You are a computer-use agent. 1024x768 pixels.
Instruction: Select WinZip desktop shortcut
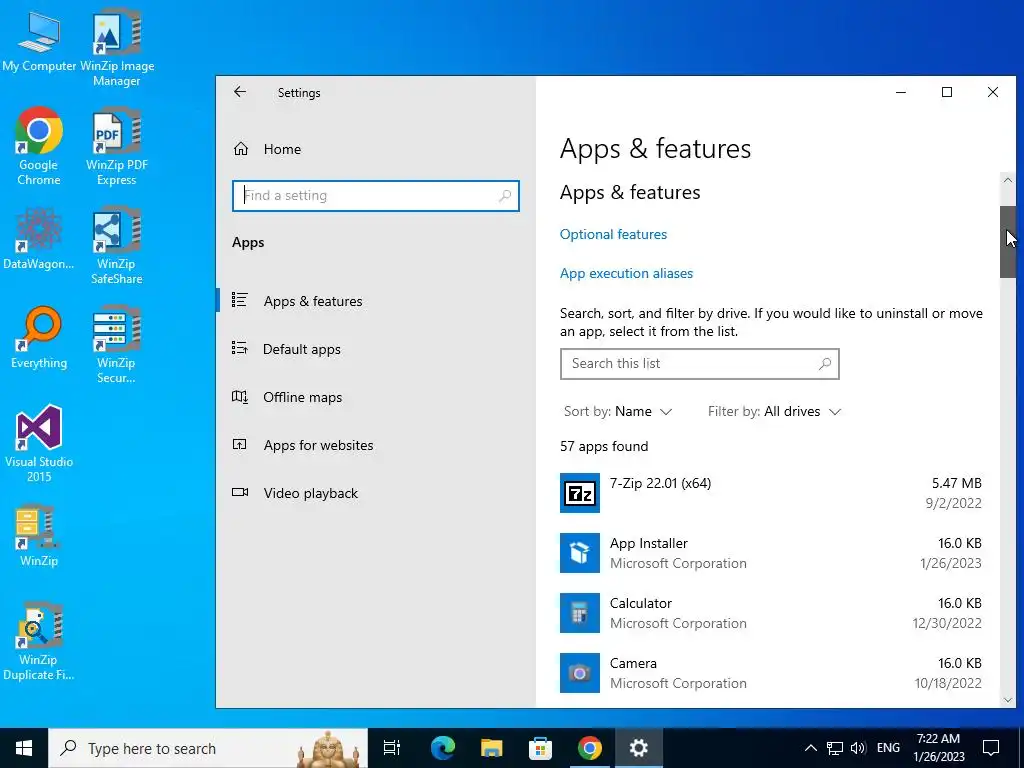[39, 536]
